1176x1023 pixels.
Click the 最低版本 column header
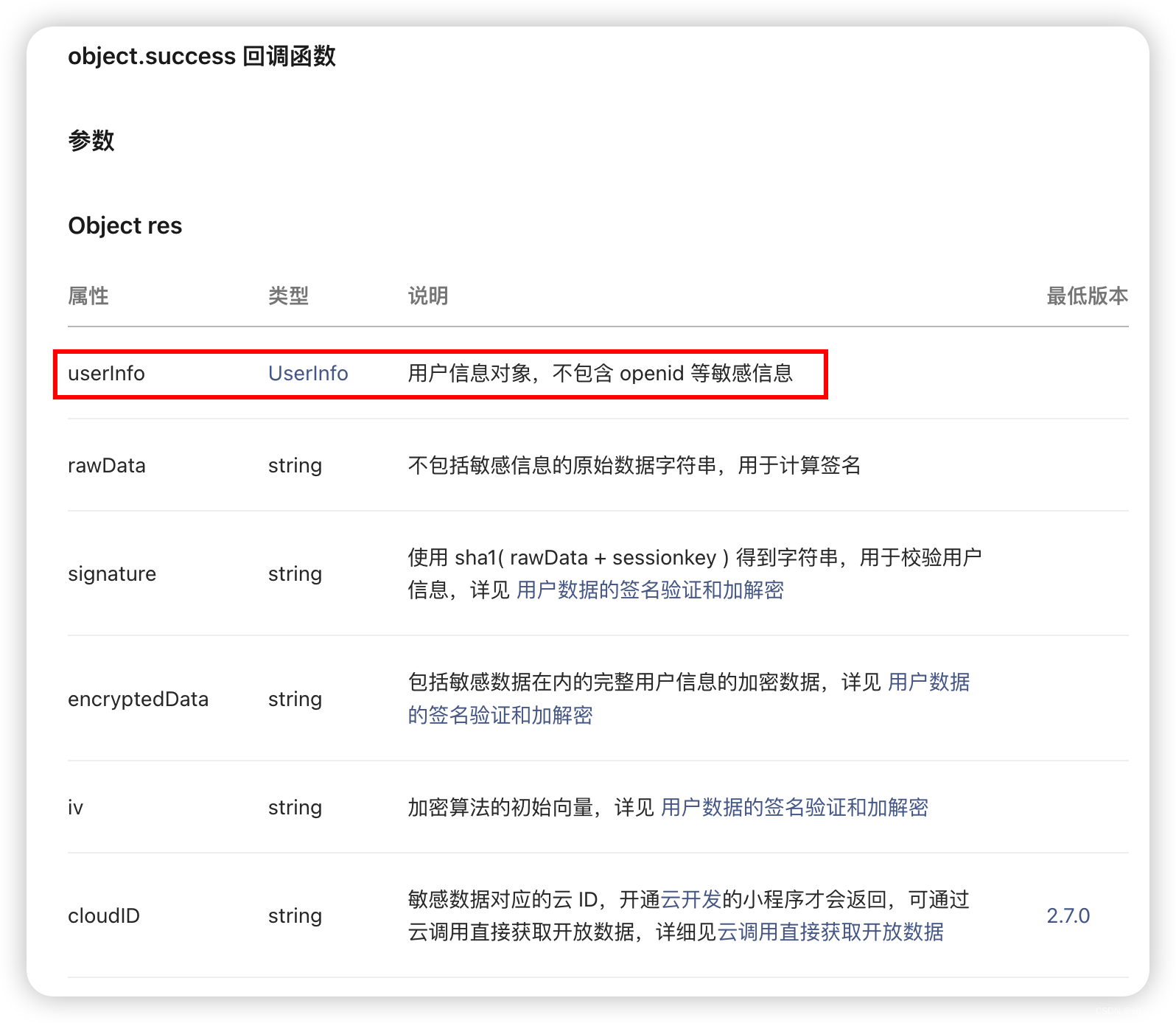1088,296
